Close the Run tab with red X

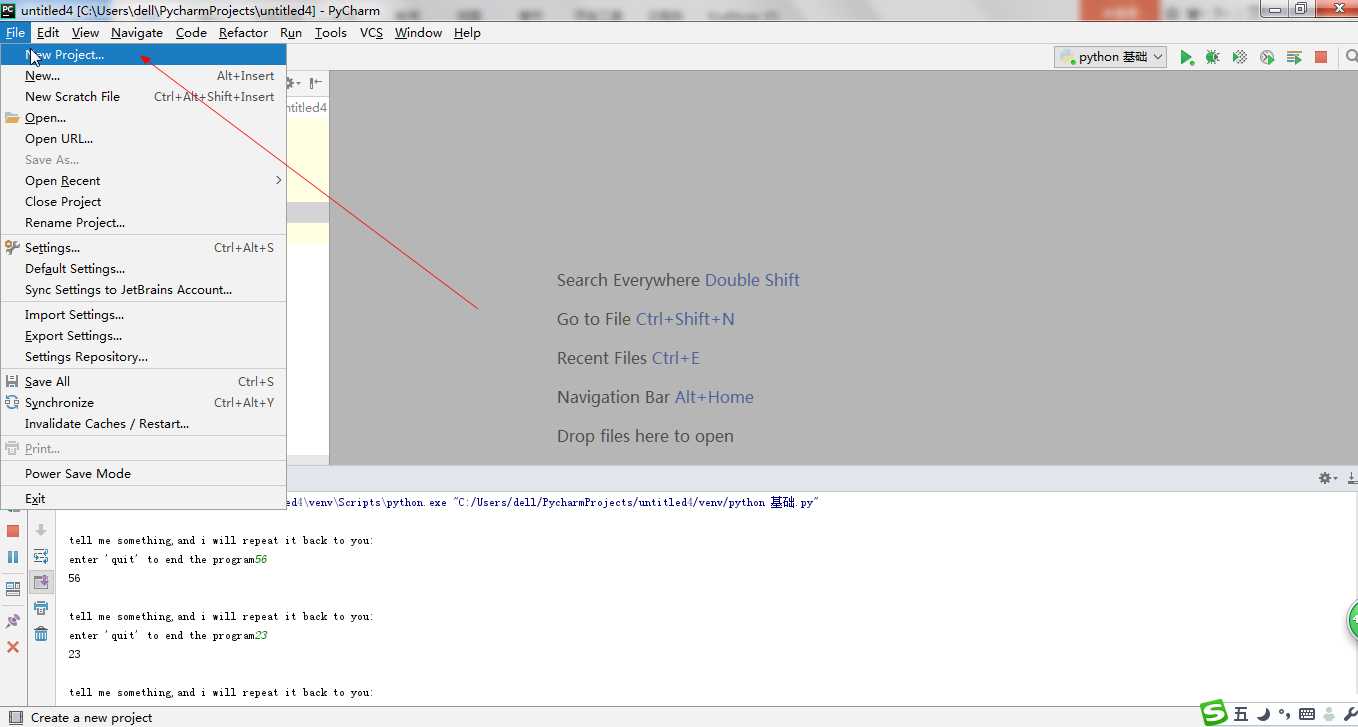(13, 647)
